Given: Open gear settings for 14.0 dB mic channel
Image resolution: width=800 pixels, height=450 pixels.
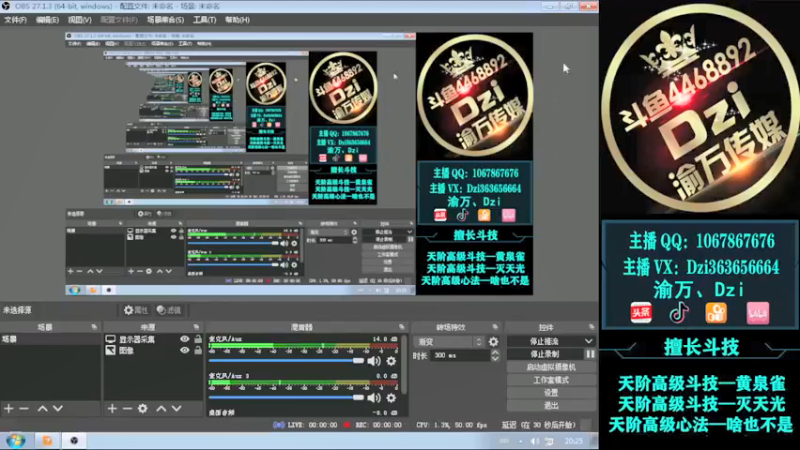Looking at the screenshot, I should pyautogui.click(x=391, y=361).
